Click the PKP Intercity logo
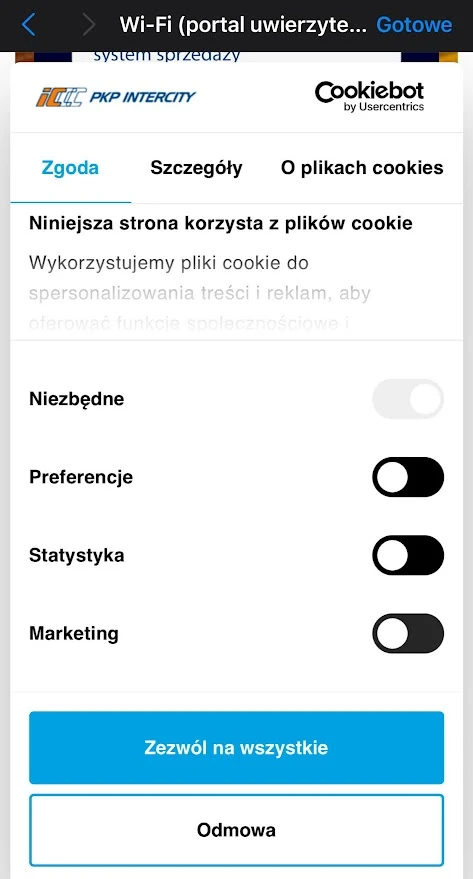This screenshot has width=473, height=879. pyautogui.click(x=115, y=96)
